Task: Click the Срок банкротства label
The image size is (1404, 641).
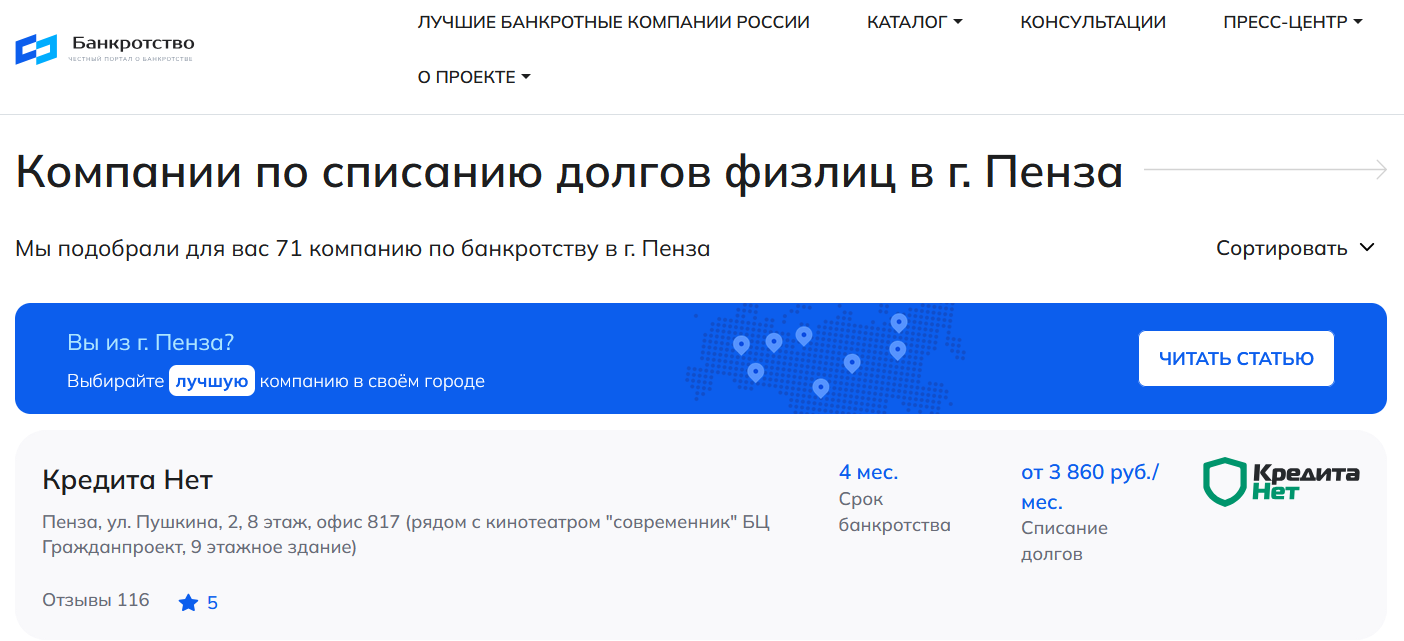Action: point(895,512)
